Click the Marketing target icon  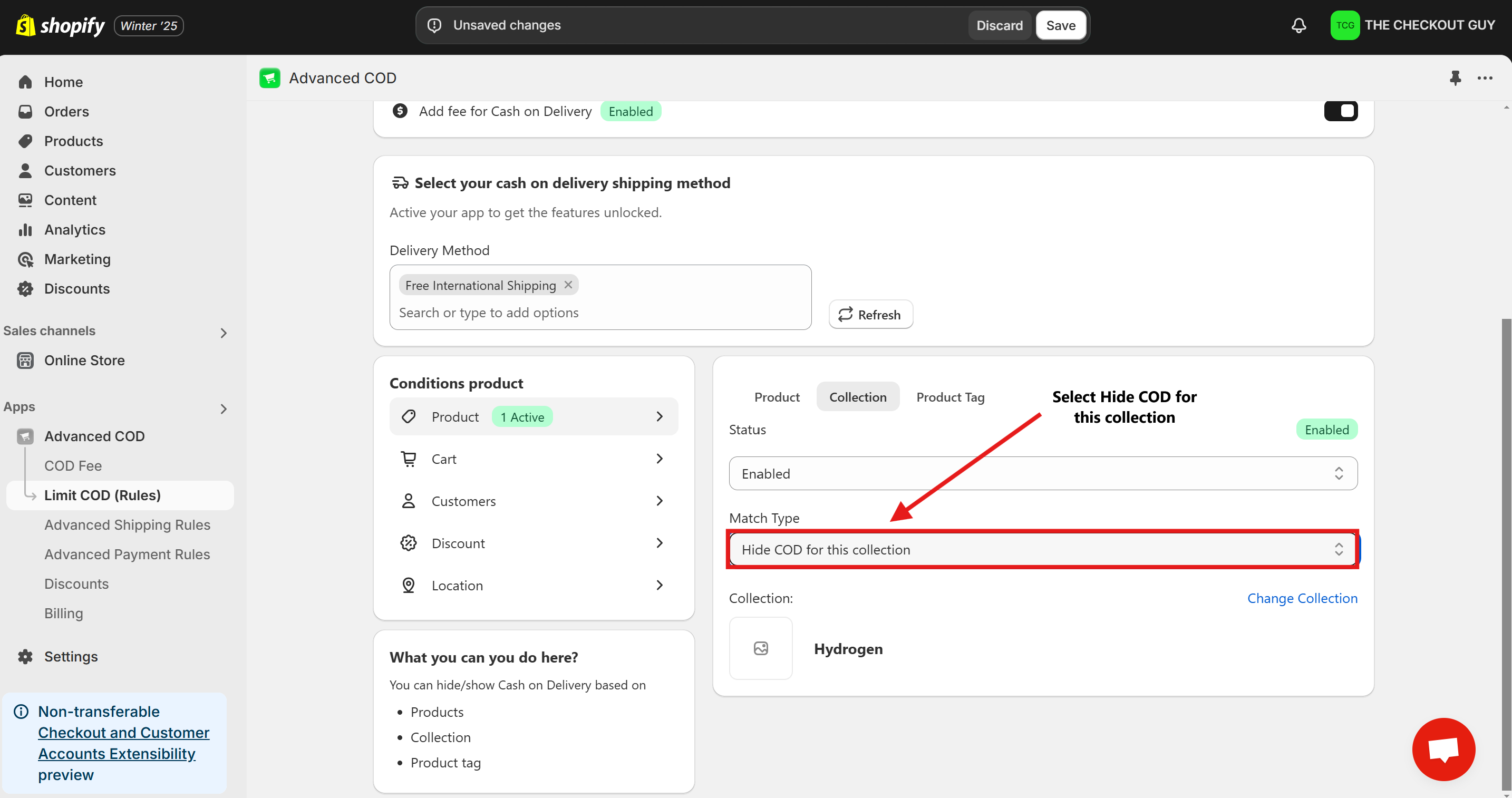click(x=25, y=259)
